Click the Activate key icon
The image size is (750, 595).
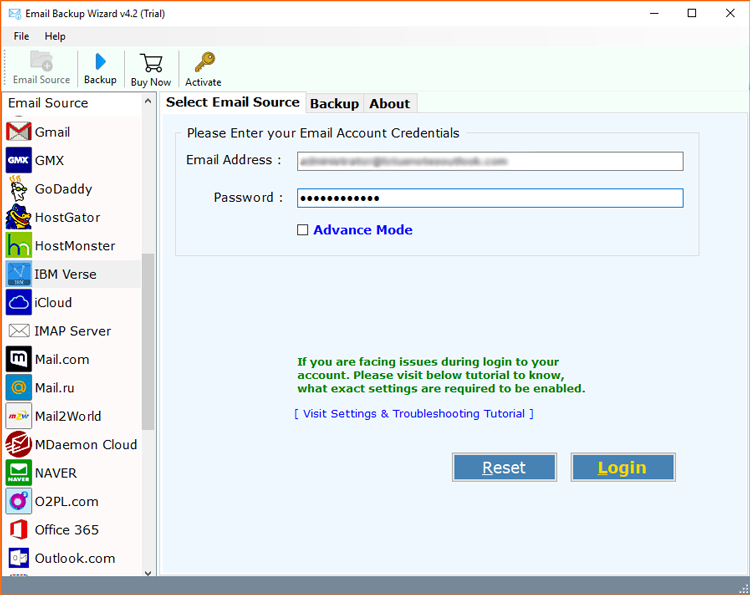(x=205, y=62)
